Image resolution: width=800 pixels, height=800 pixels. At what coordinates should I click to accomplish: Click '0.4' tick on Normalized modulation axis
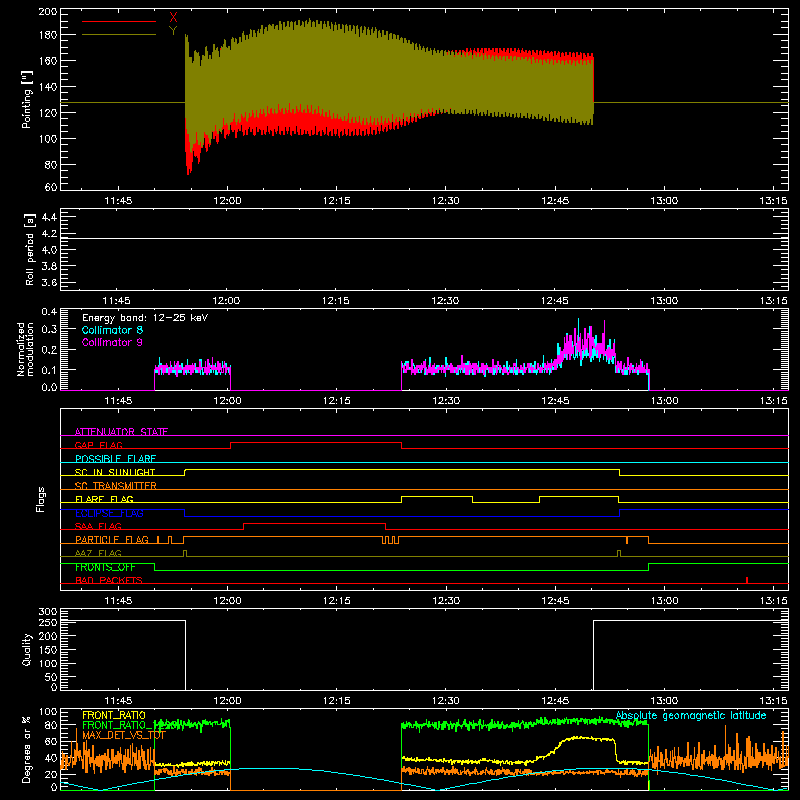click(49, 311)
